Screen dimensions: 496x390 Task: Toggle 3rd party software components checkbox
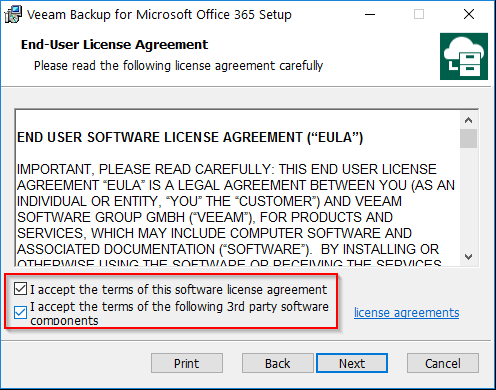(20, 312)
